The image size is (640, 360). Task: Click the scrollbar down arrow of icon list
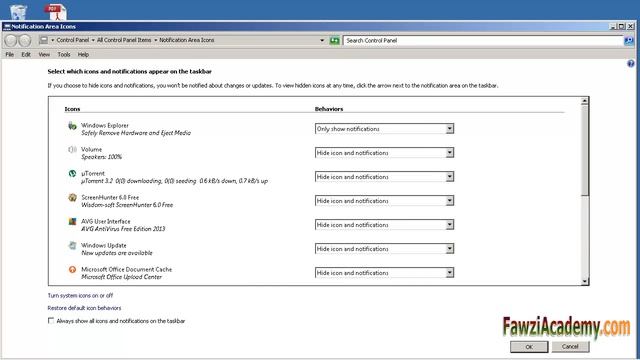585,281
